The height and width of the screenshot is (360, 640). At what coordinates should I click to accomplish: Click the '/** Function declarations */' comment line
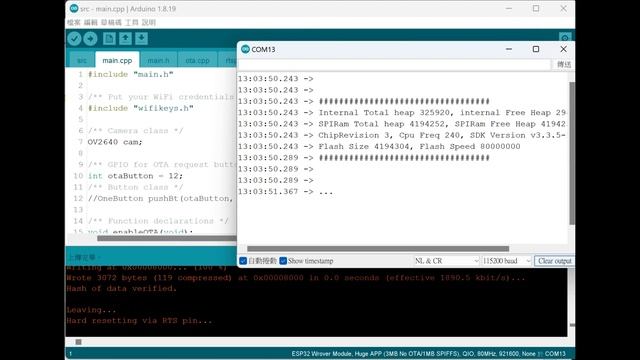pyautogui.click(x=158, y=221)
